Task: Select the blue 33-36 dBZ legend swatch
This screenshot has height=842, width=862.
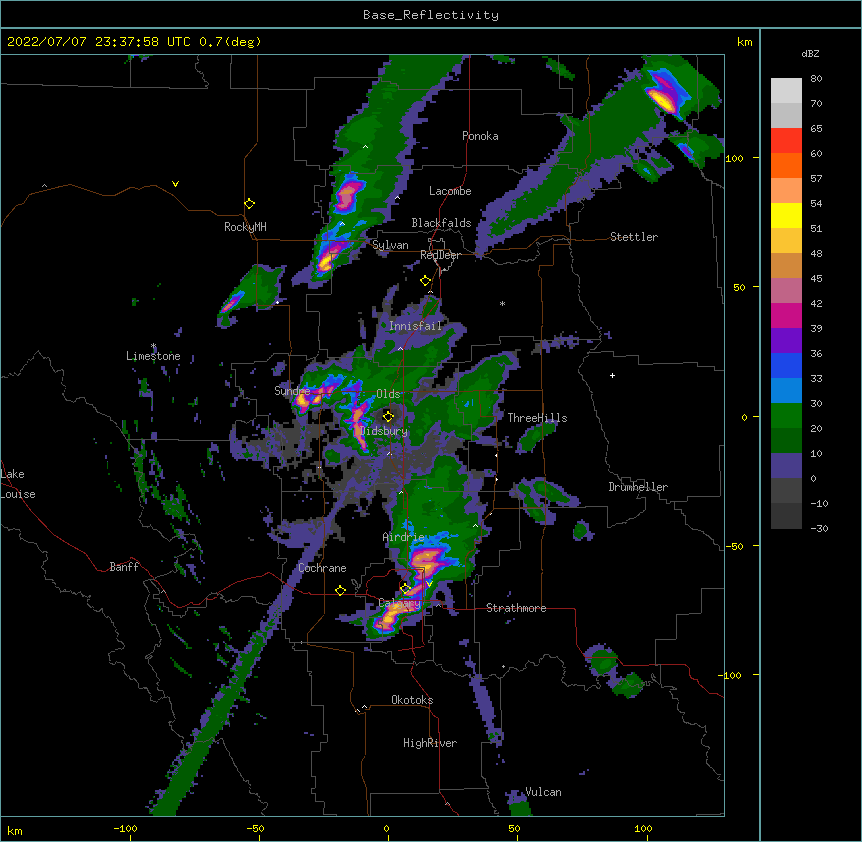Action: [x=786, y=366]
